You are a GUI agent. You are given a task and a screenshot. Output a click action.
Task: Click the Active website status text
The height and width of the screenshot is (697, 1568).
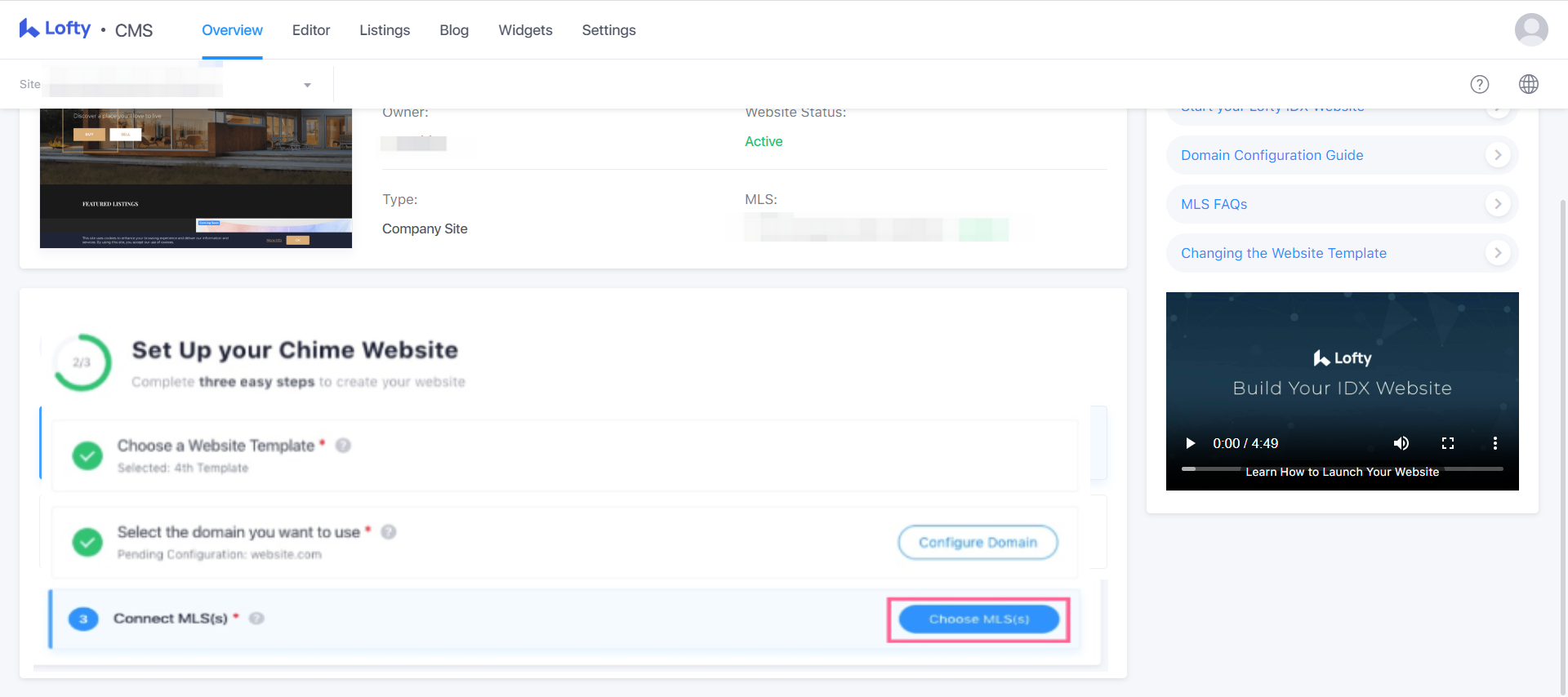764,141
